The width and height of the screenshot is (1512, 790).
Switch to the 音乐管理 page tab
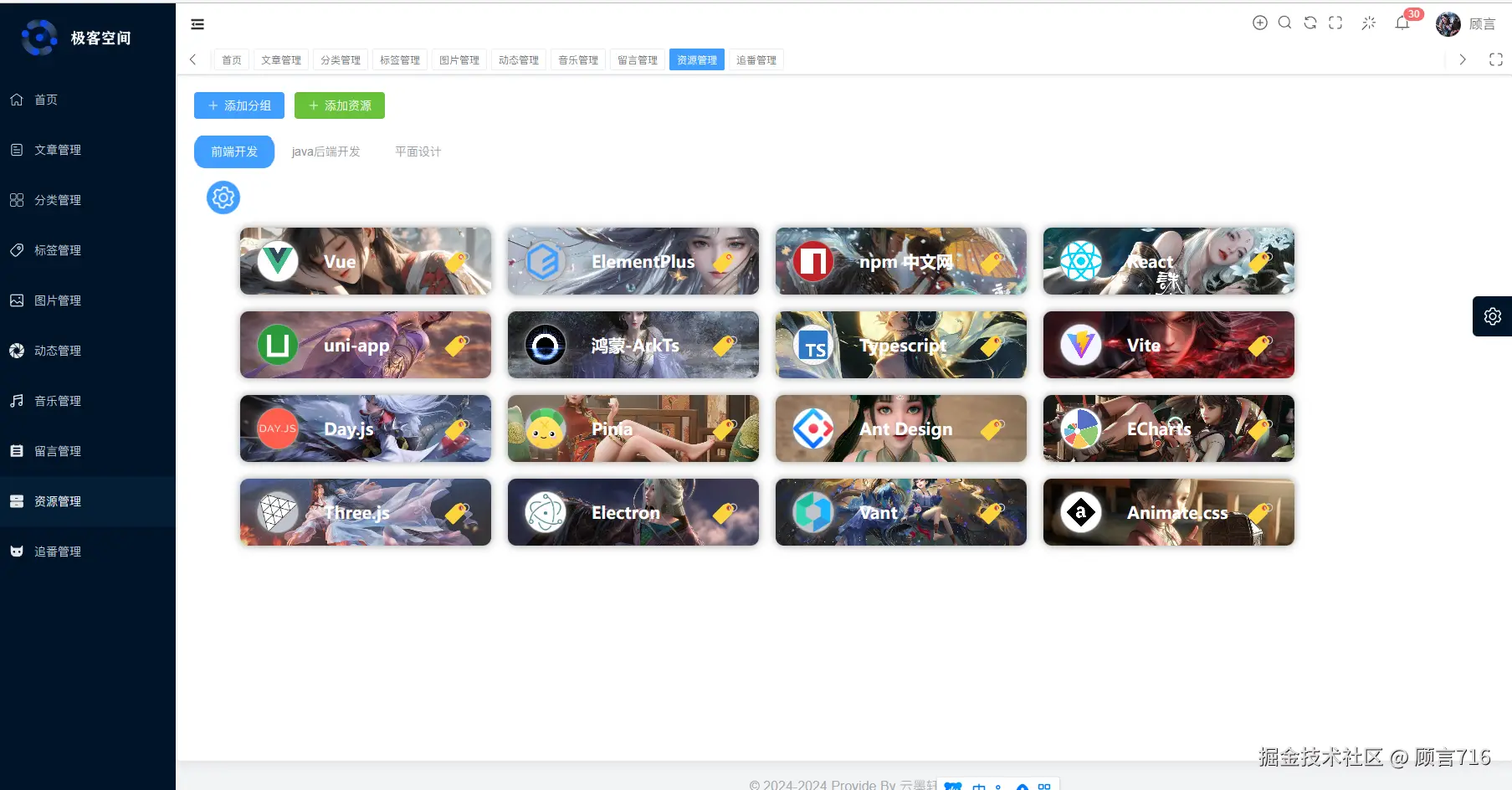(x=578, y=60)
